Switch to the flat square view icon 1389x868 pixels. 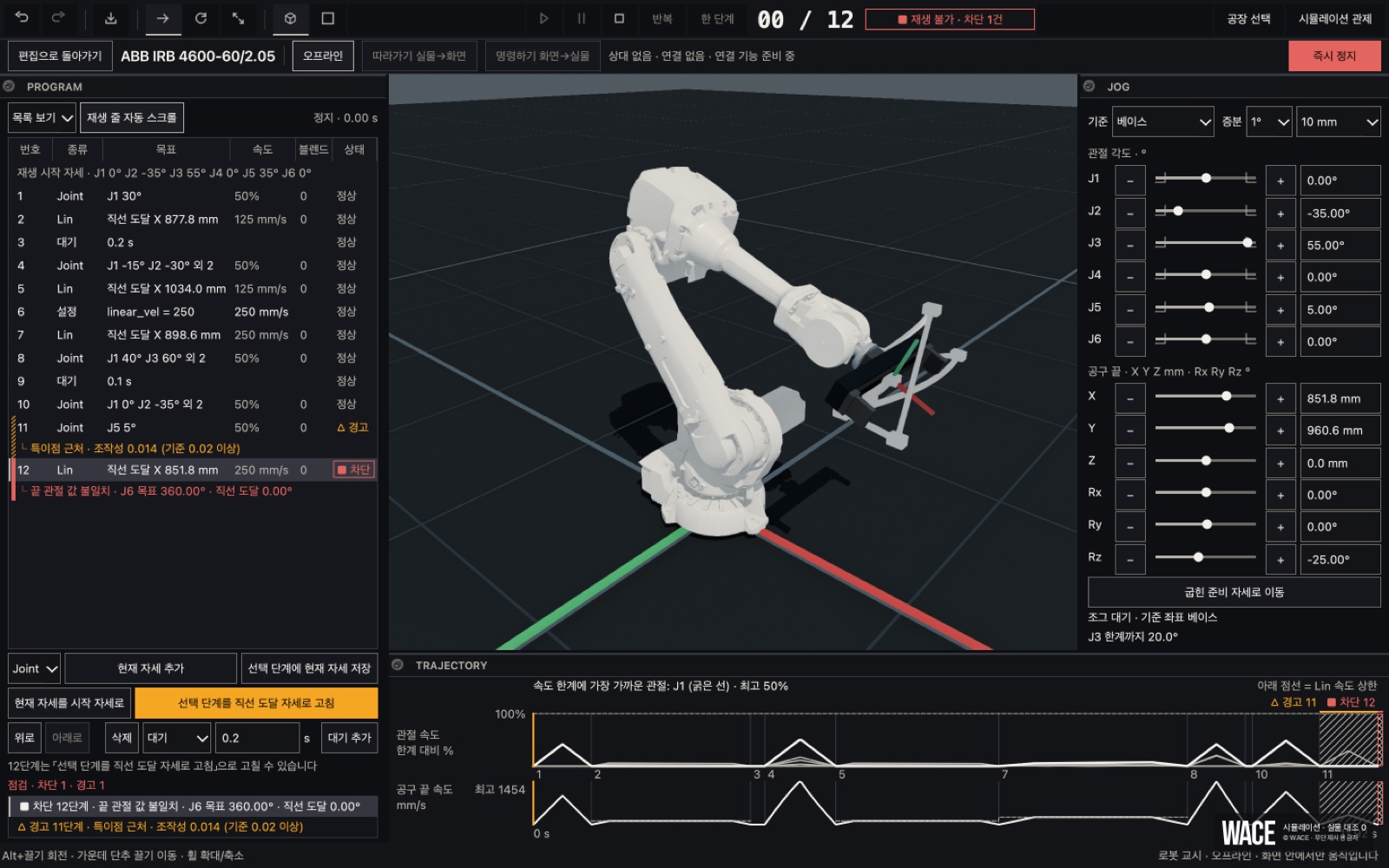[328, 18]
